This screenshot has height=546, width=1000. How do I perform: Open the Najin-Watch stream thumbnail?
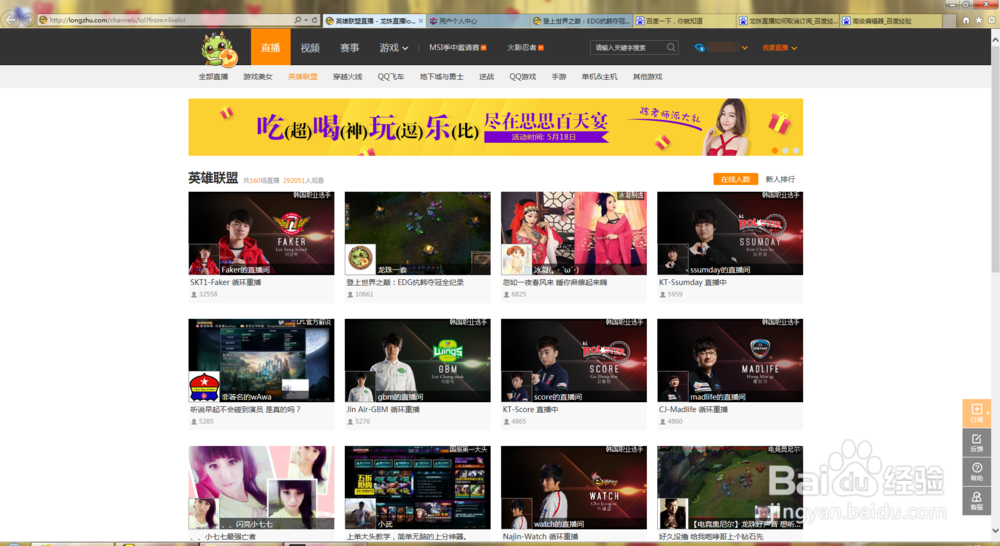point(574,487)
